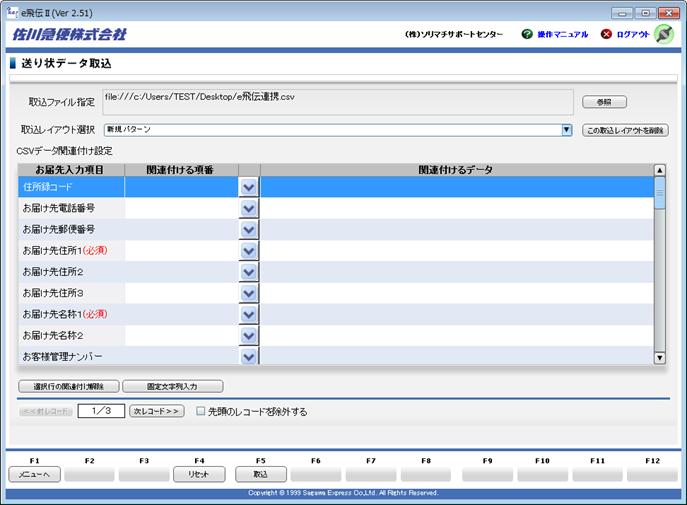Select the お客様管理ナンバー row
Screen dimensions: 687x505
coord(336,356)
